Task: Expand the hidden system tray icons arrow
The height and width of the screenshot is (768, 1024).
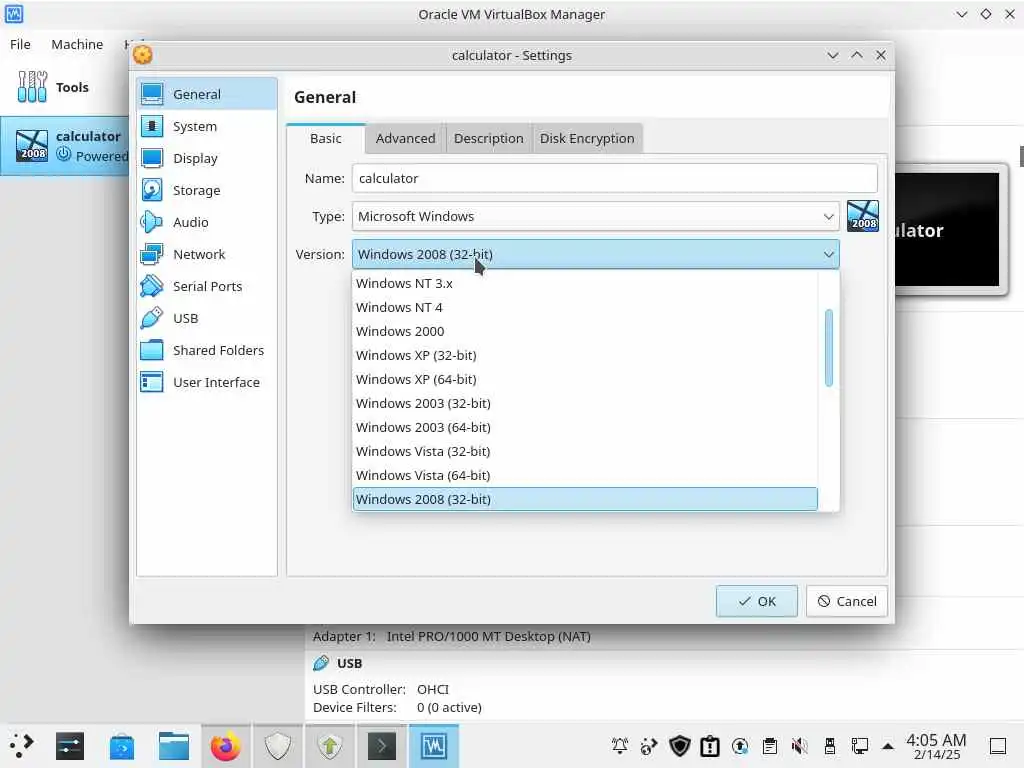Action: click(888, 746)
